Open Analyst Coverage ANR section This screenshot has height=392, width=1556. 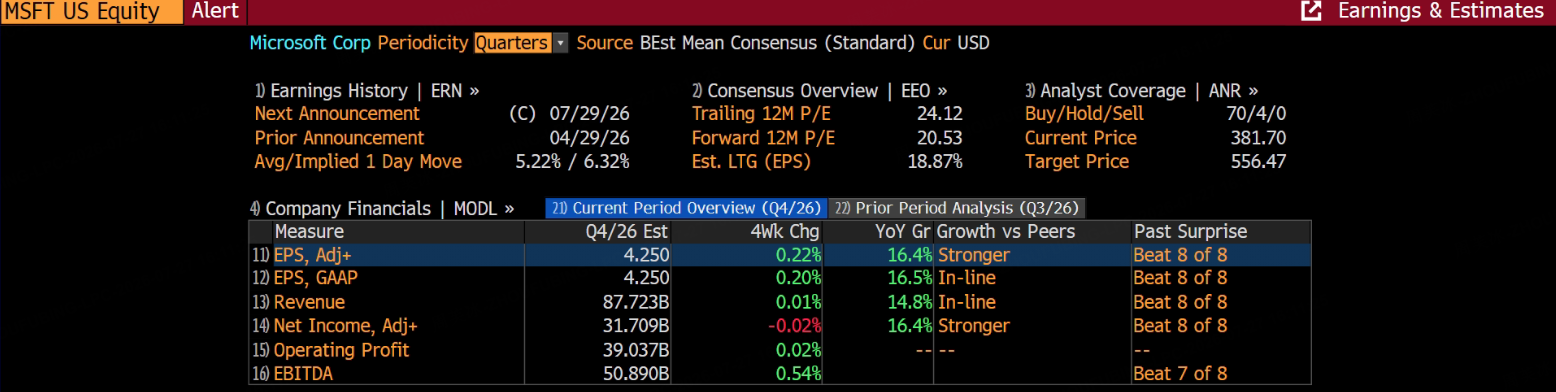point(1142,90)
